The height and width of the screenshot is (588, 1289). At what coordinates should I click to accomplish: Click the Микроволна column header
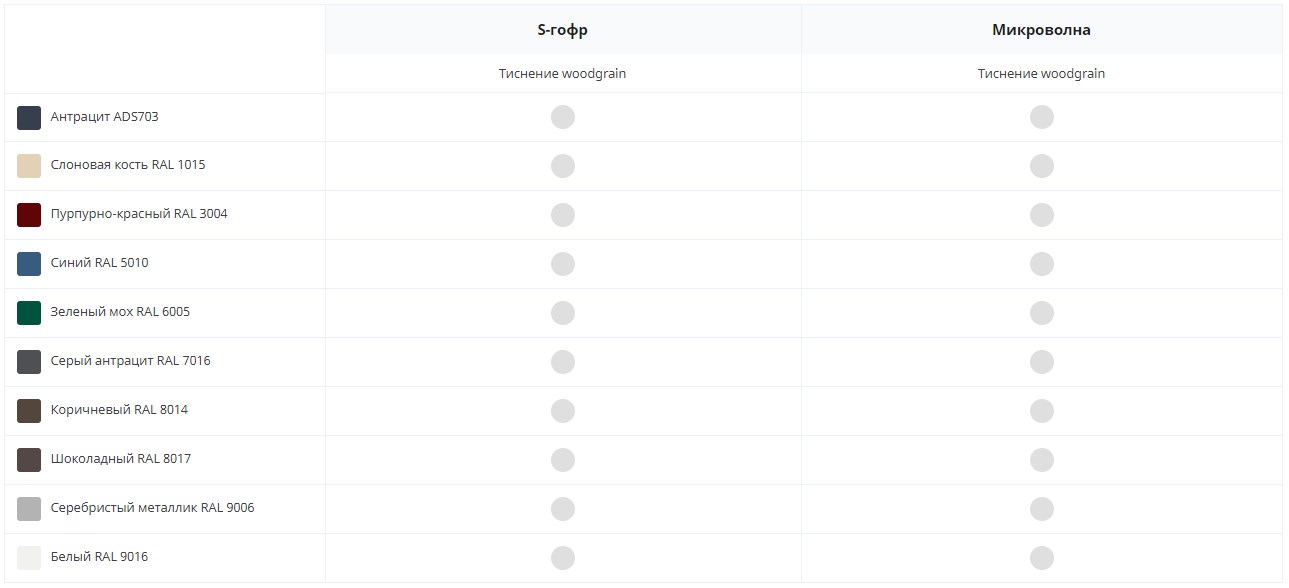pyautogui.click(x=1041, y=30)
